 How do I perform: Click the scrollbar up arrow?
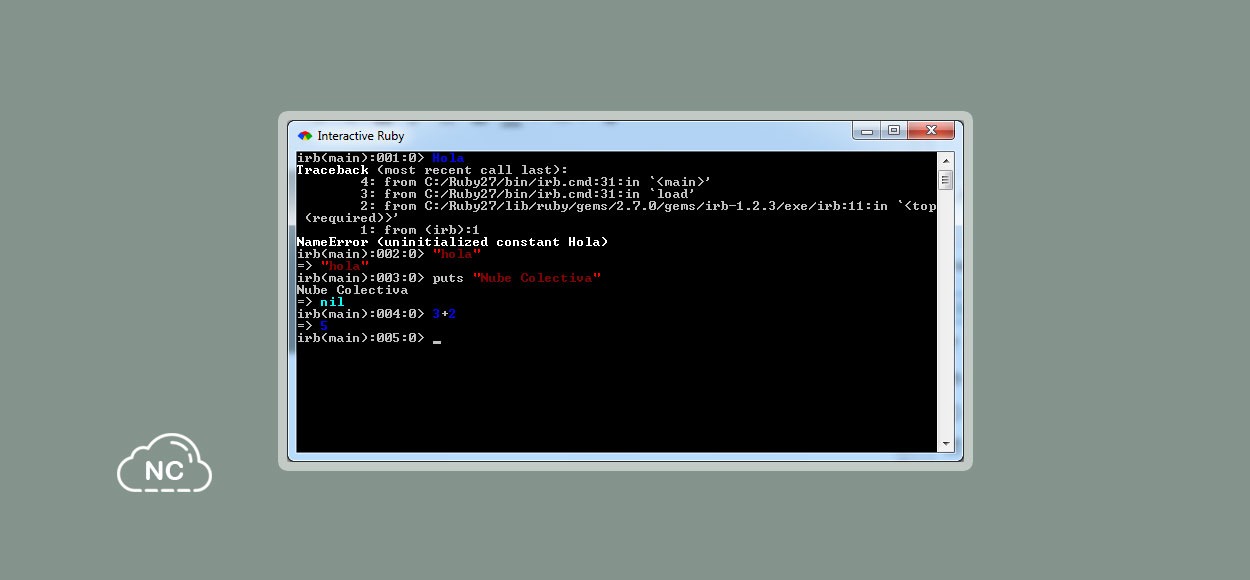[x=945, y=161]
